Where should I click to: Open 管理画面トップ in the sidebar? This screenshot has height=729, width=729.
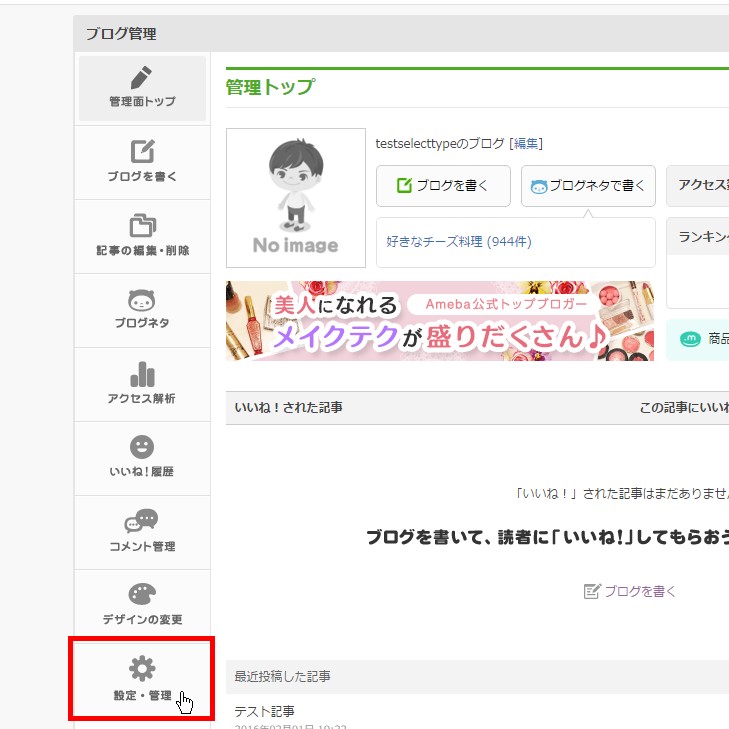pos(142,88)
